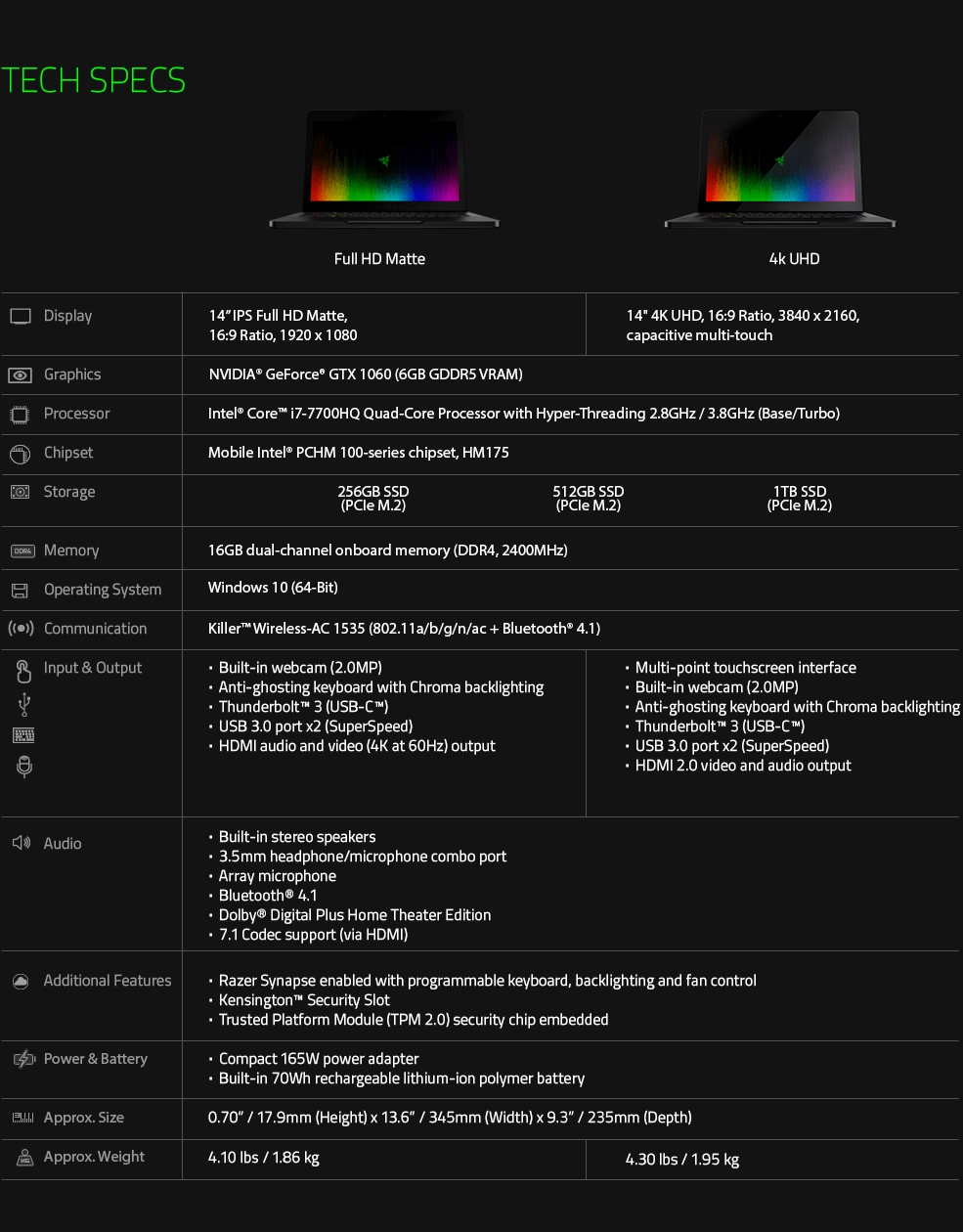Select the Communication wireless signal icon
Image resolution: width=963 pixels, height=1232 pixels.
pyautogui.click(x=21, y=629)
